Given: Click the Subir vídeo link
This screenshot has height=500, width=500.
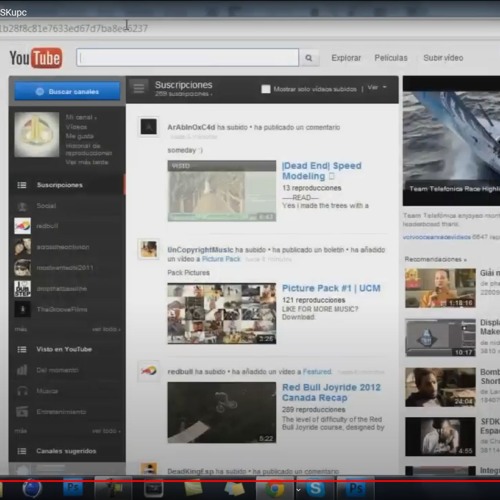Looking at the screenshot, I should coord(443,58).
